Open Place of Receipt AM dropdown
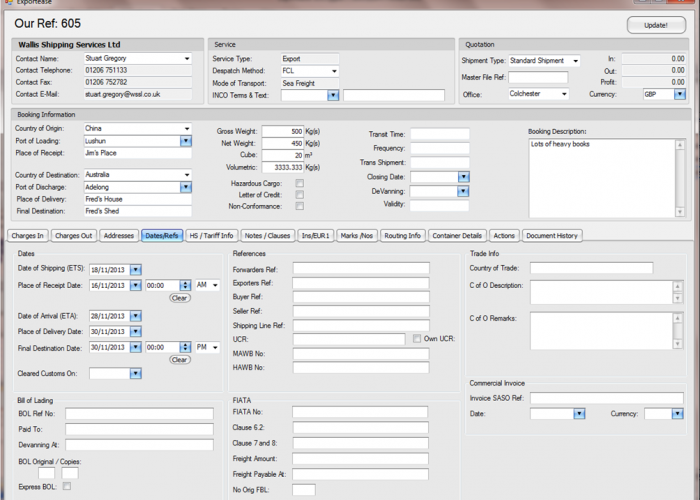This screenshot has height=500, width=700. 215,285
